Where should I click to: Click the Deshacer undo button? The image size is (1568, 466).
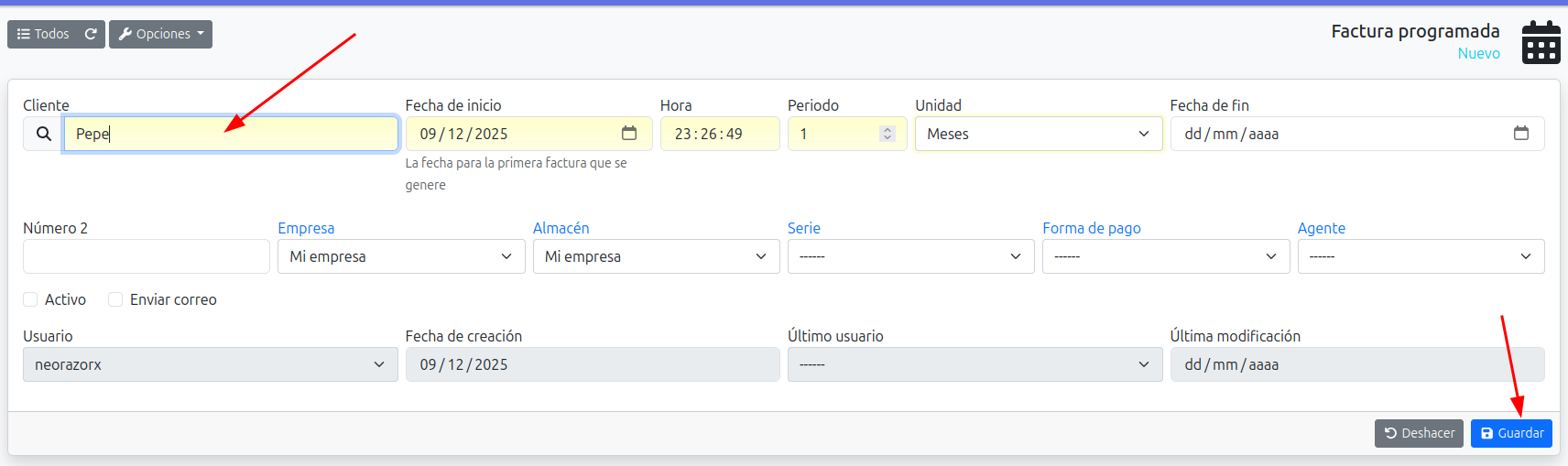pyautogui.click(x=1419, y=433)
